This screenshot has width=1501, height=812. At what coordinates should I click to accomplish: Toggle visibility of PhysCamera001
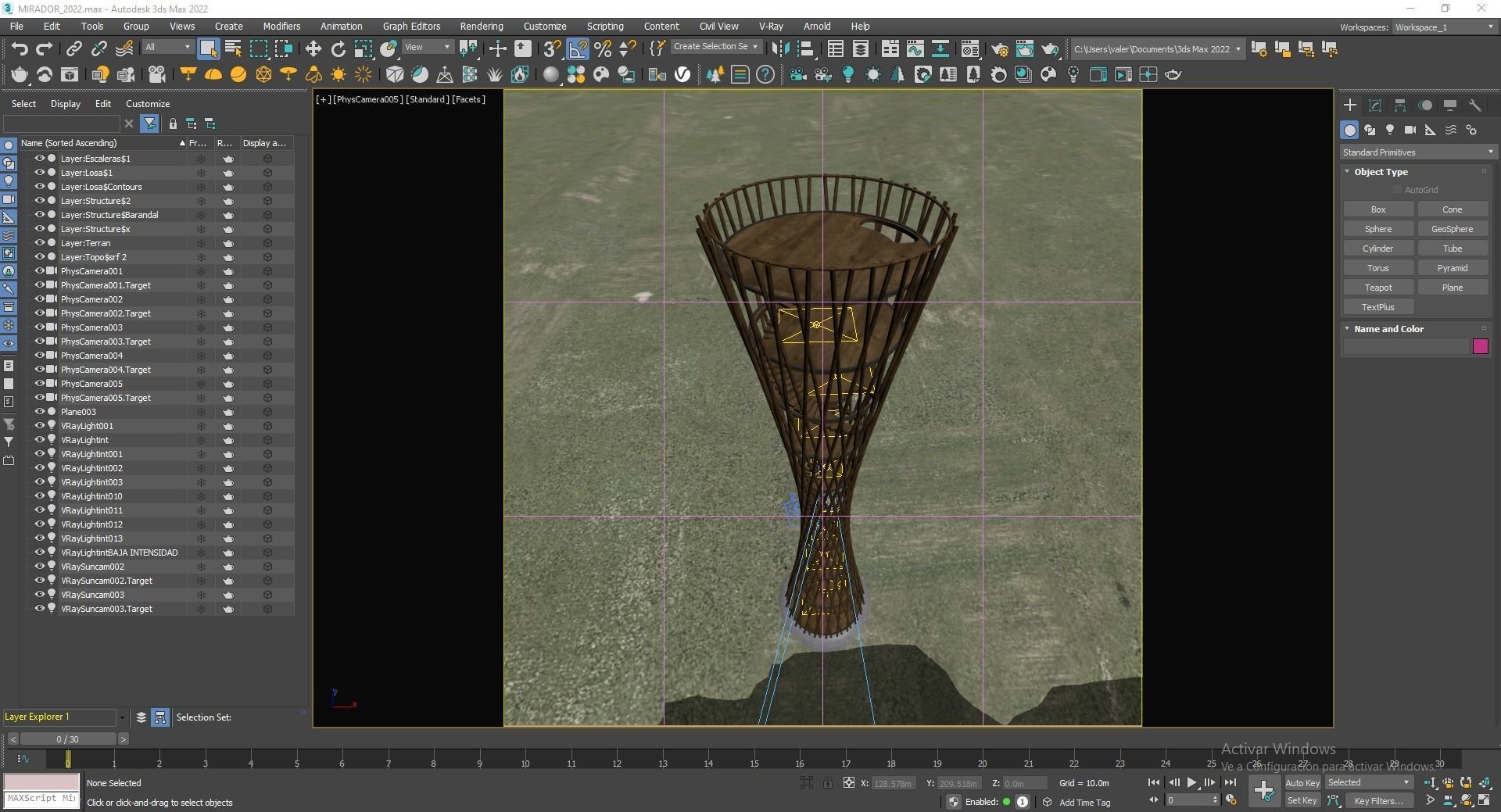pos(39,270)
